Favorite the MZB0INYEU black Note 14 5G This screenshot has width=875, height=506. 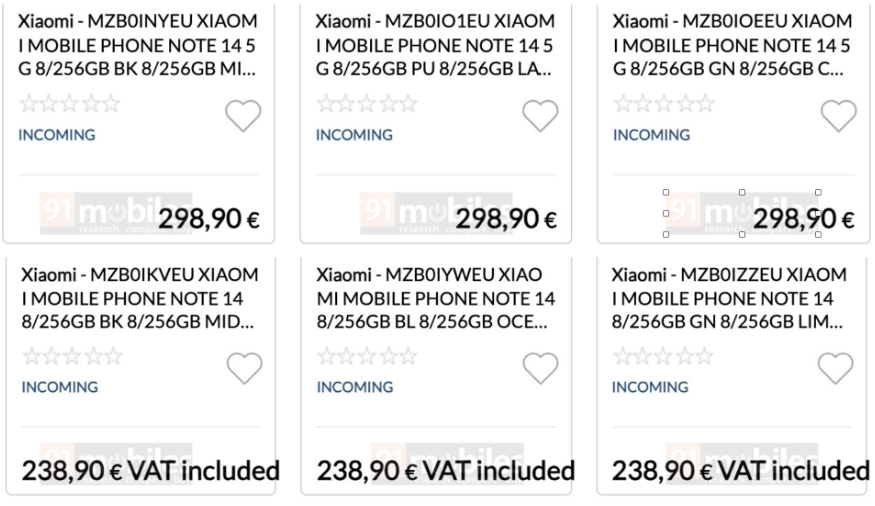pos(243,116)
